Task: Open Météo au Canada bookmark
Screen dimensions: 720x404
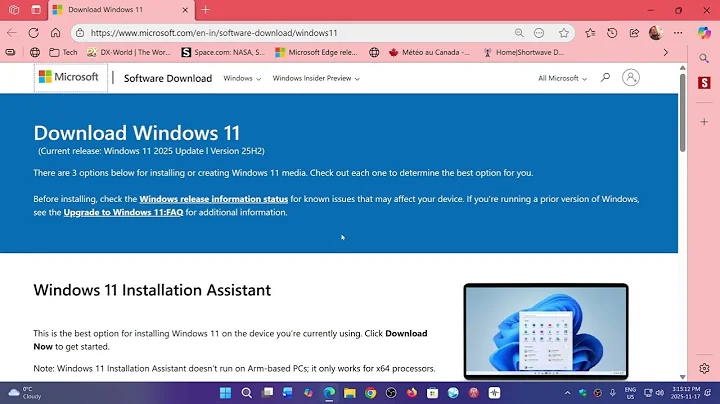Action: coord(429,52)
